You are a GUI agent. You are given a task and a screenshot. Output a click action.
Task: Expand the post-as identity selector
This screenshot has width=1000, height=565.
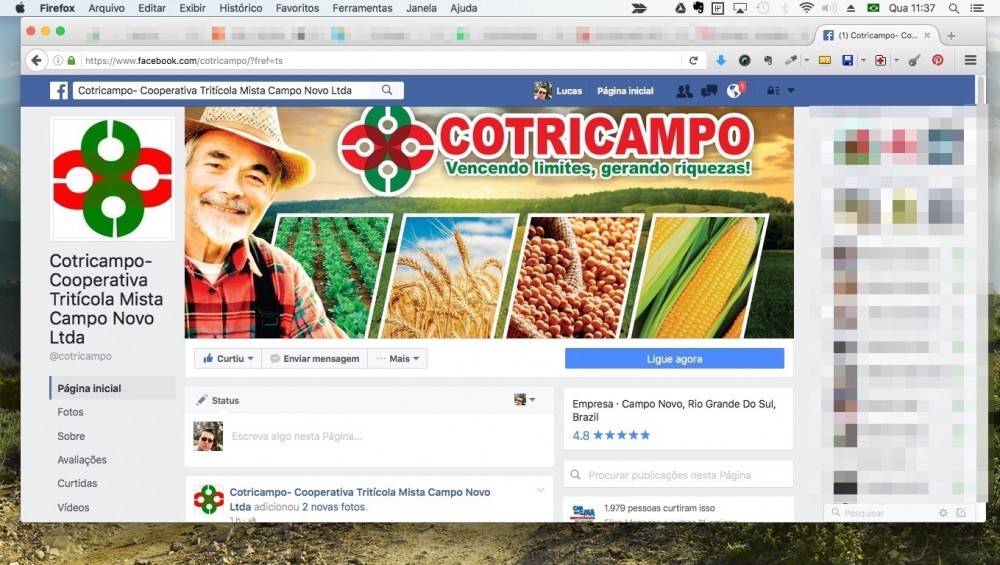tap(524, 400)
